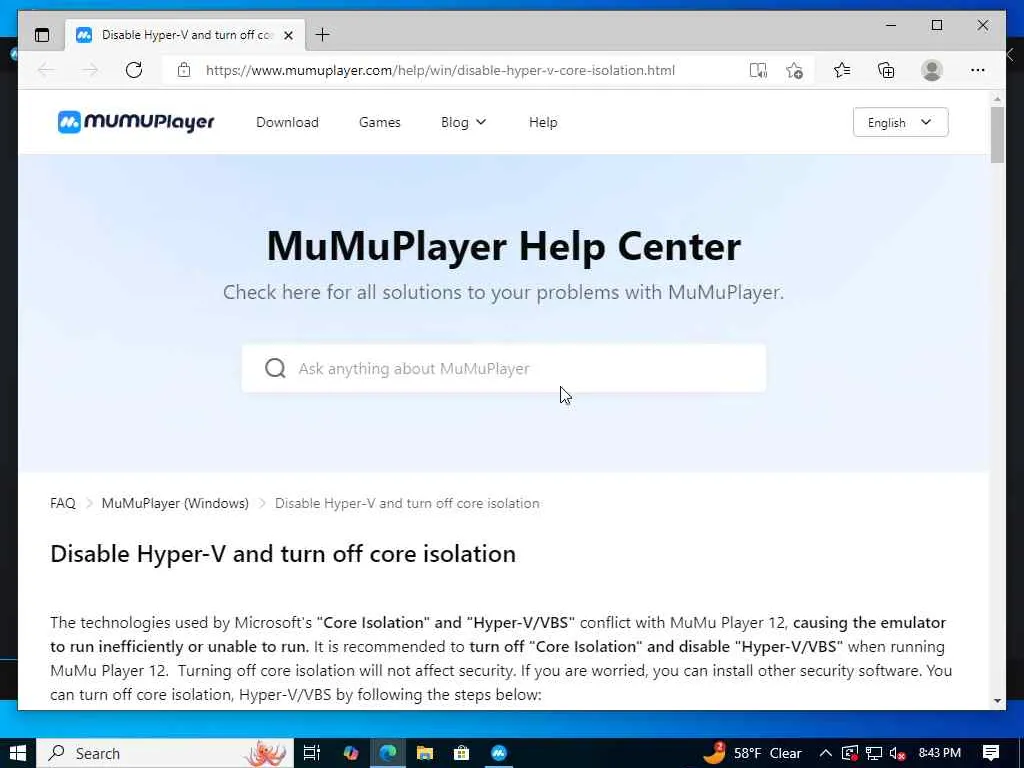1024x768 pixels.
Task: Click the browser Forward arrow
Action: (x=90, y=70)
